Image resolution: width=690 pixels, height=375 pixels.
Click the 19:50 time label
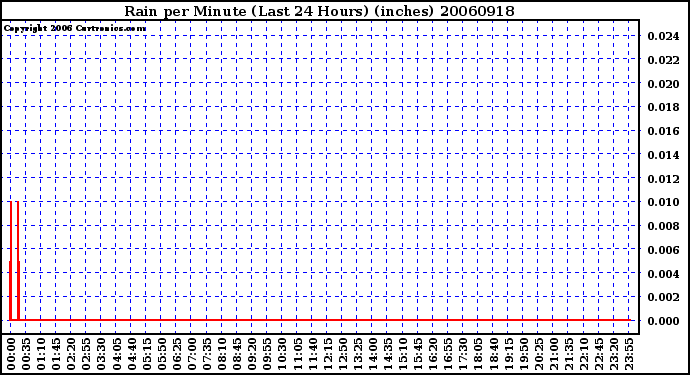point(523,354)
